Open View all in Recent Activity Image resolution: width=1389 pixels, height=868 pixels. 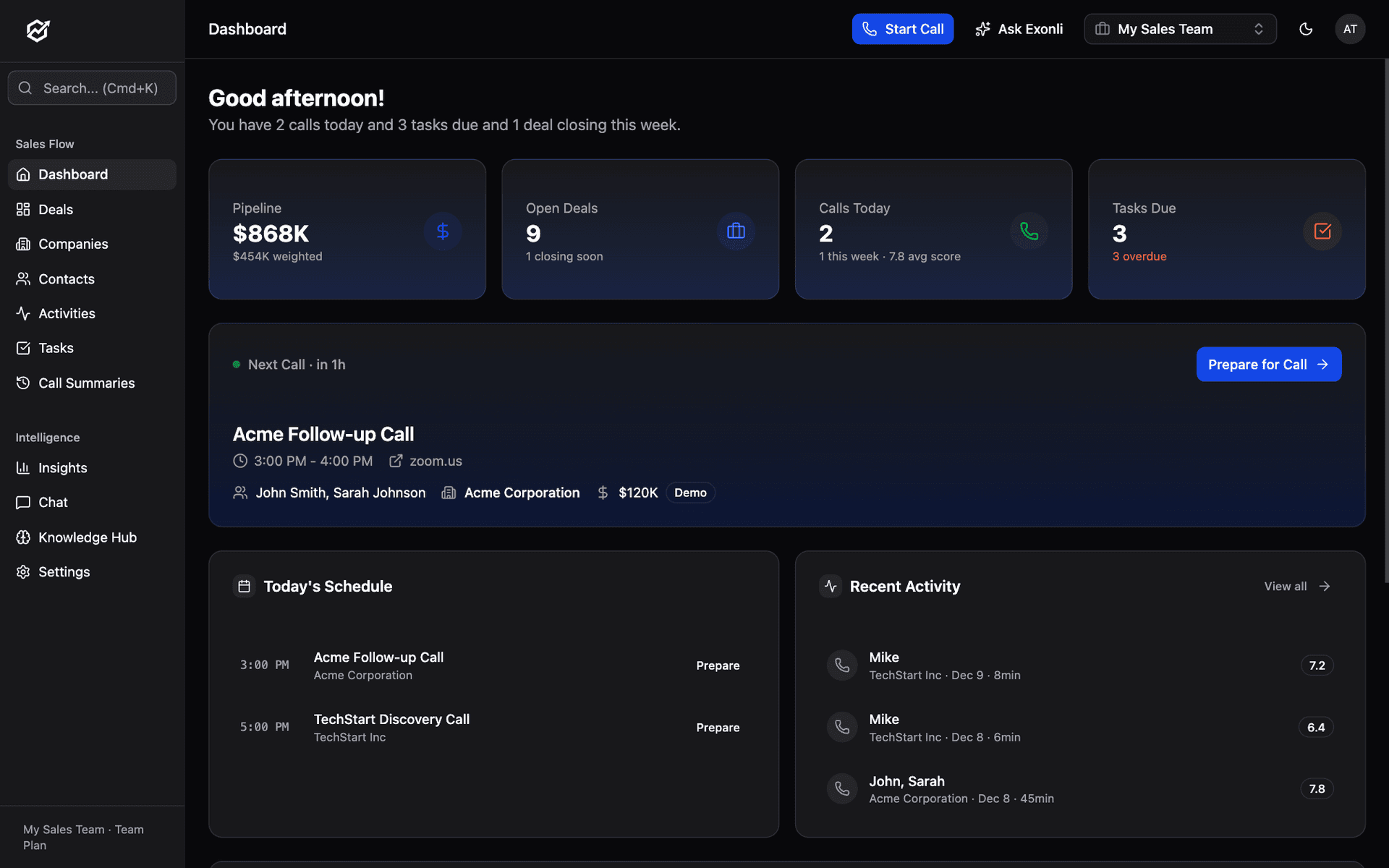tap(1296, 586)
